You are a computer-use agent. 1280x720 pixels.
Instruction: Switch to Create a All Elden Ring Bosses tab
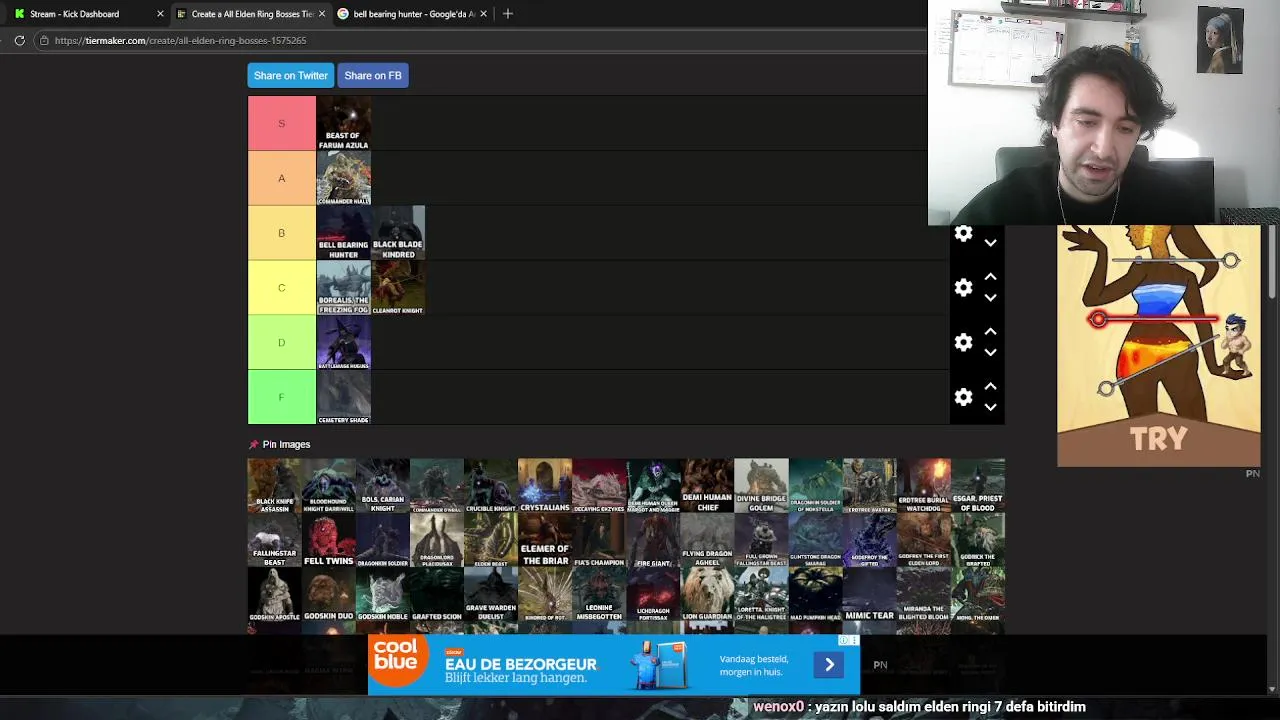[x=250, y=14]
